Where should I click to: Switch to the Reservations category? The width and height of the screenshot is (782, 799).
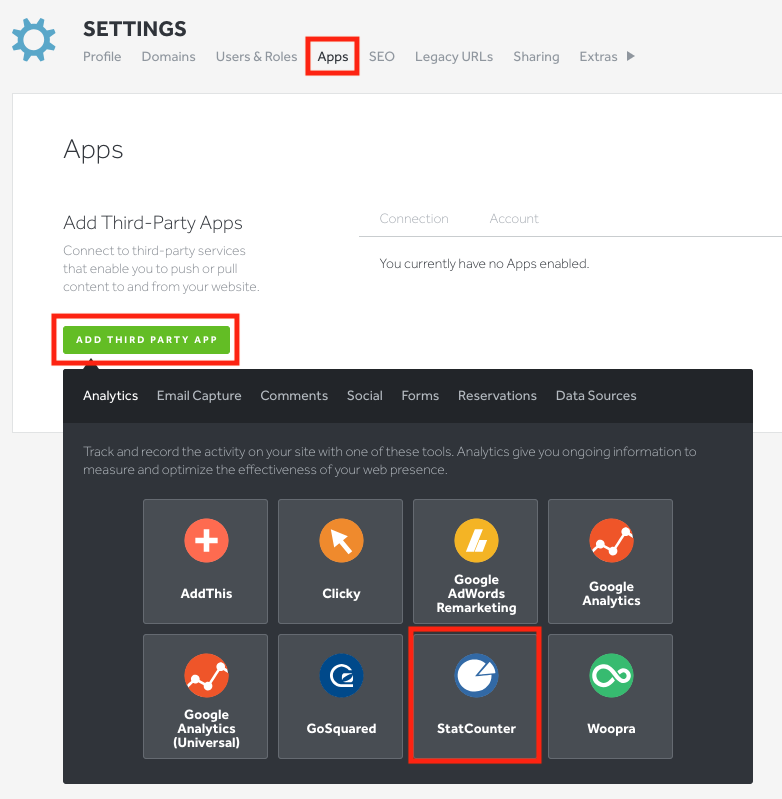497,396
